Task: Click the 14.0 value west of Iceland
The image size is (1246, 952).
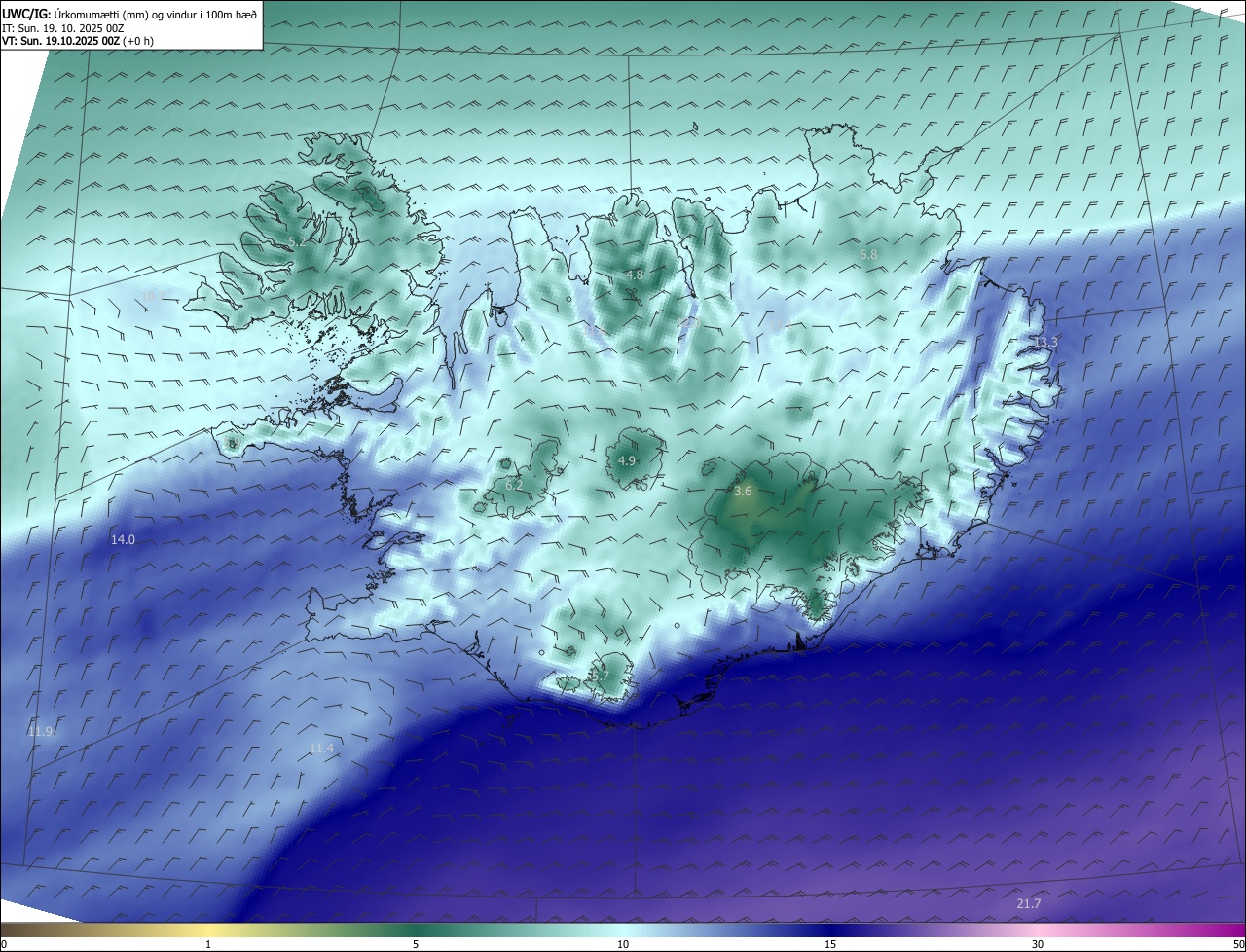Action: 123,539
